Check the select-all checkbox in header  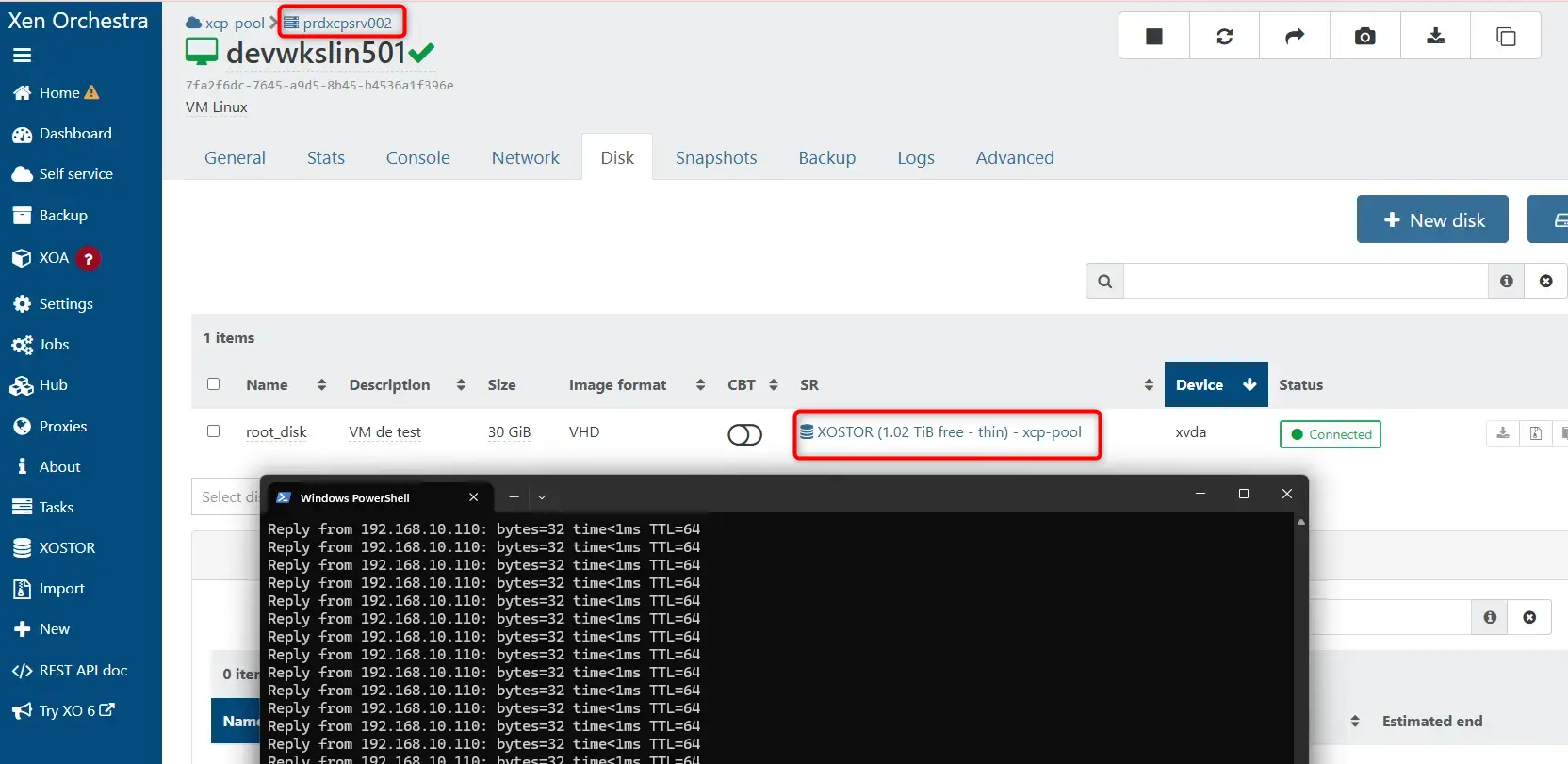point(214,384)
